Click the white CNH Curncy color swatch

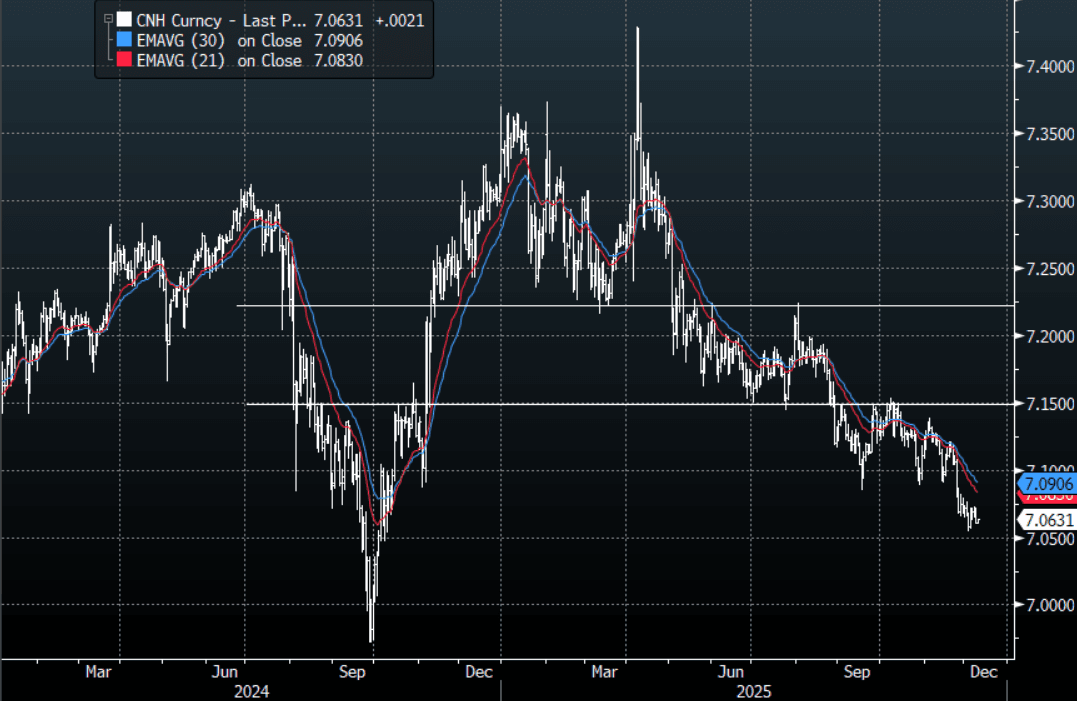[x=123, y=19]
